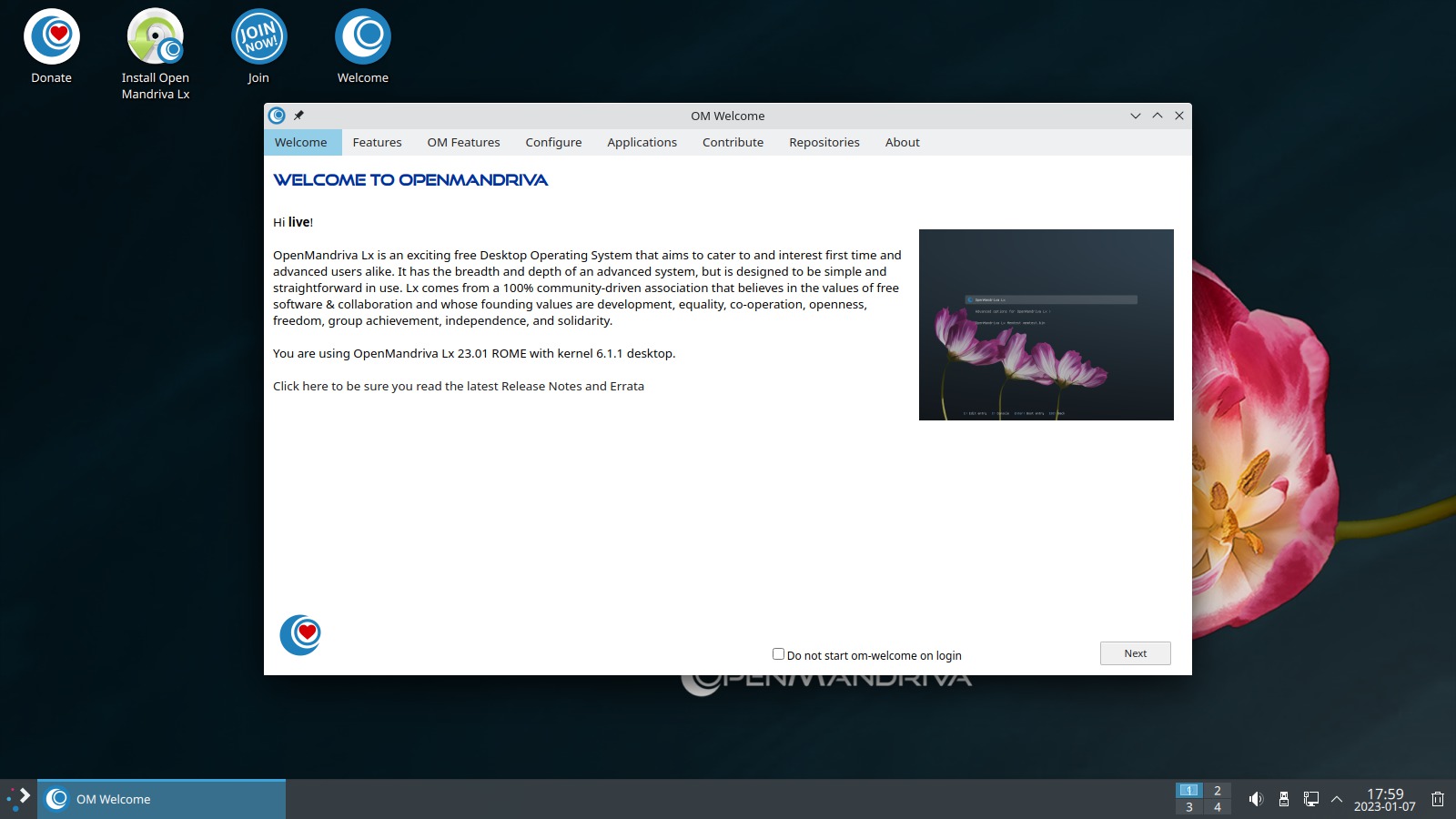1456x819 pixels.
Task: Open the OM Features tab
Action: point(463,142)
